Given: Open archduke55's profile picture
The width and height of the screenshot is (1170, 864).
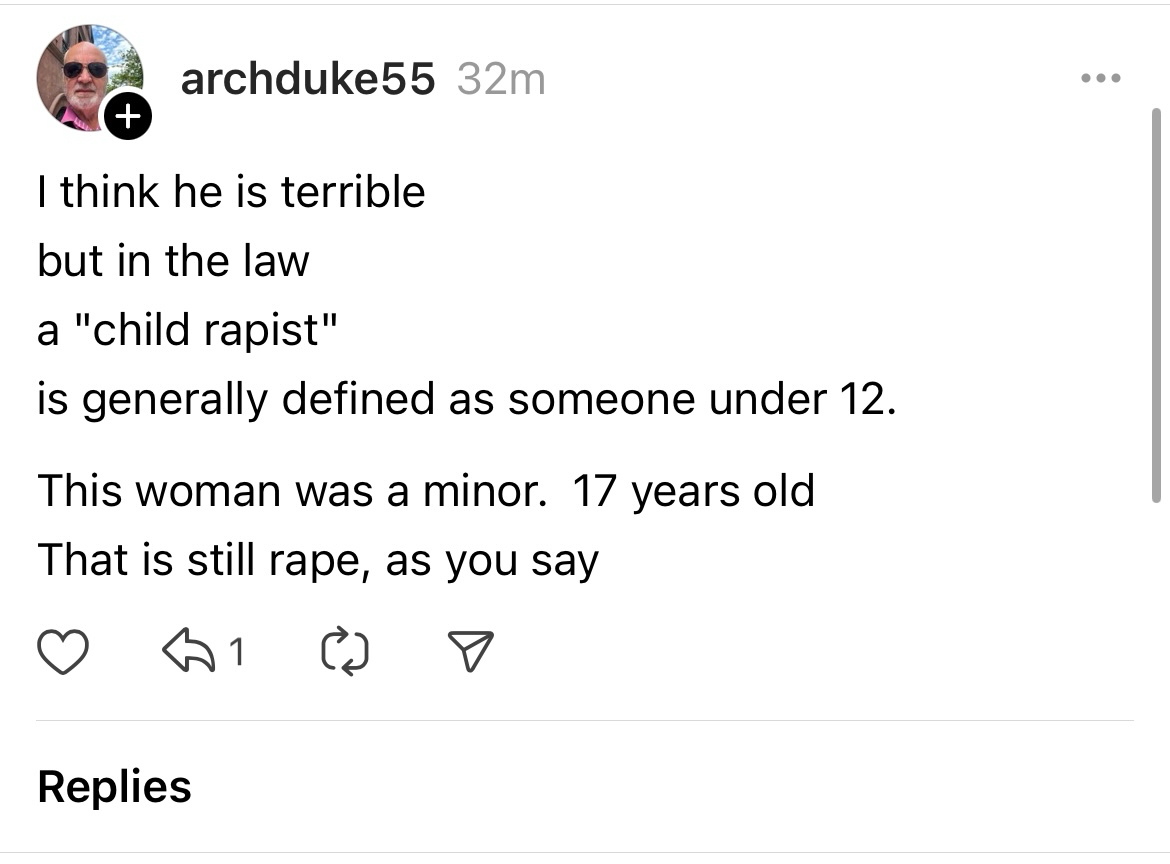Looking at the screenshot, I should pyautogui.click(x=84, y=78).
